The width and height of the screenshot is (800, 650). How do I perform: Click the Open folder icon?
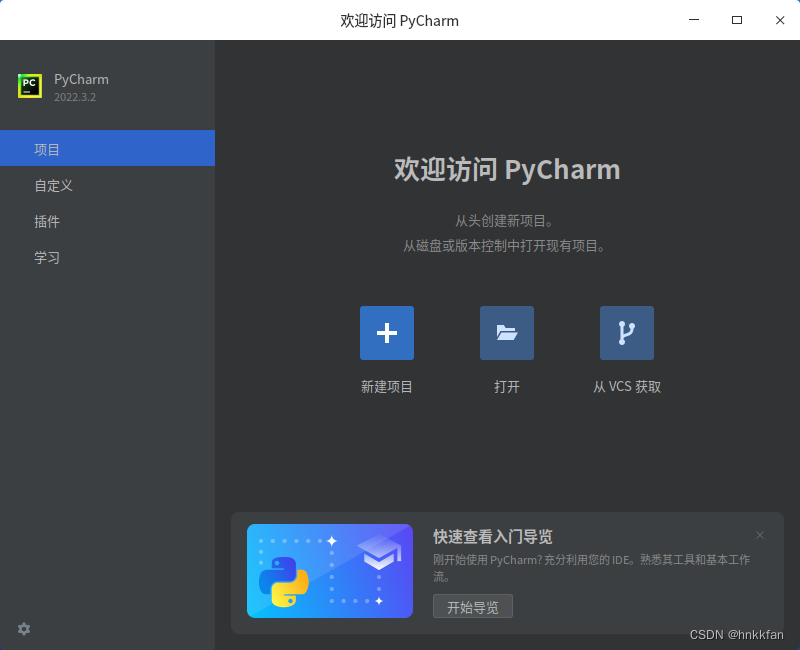[507, 333]
